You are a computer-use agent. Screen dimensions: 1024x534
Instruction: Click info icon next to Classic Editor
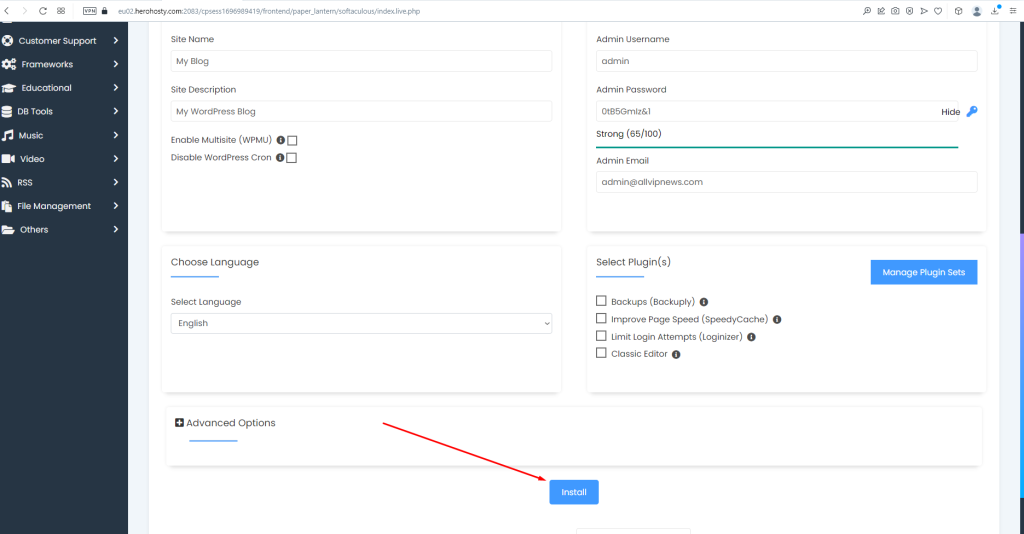pos(677,354)
